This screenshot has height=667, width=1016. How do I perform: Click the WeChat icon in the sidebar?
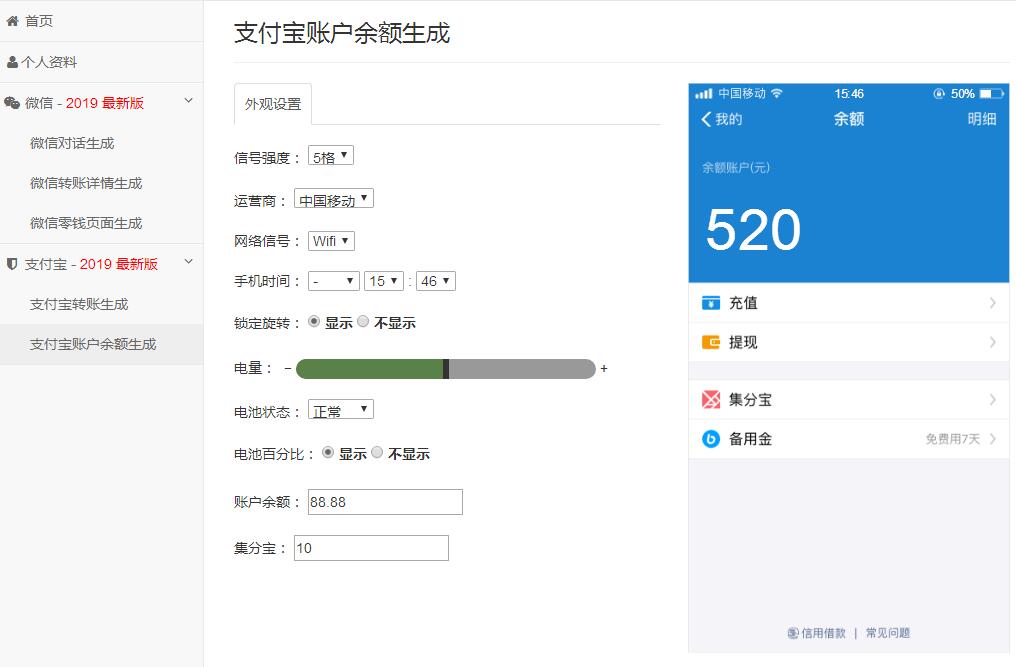(x=12, y=103)
